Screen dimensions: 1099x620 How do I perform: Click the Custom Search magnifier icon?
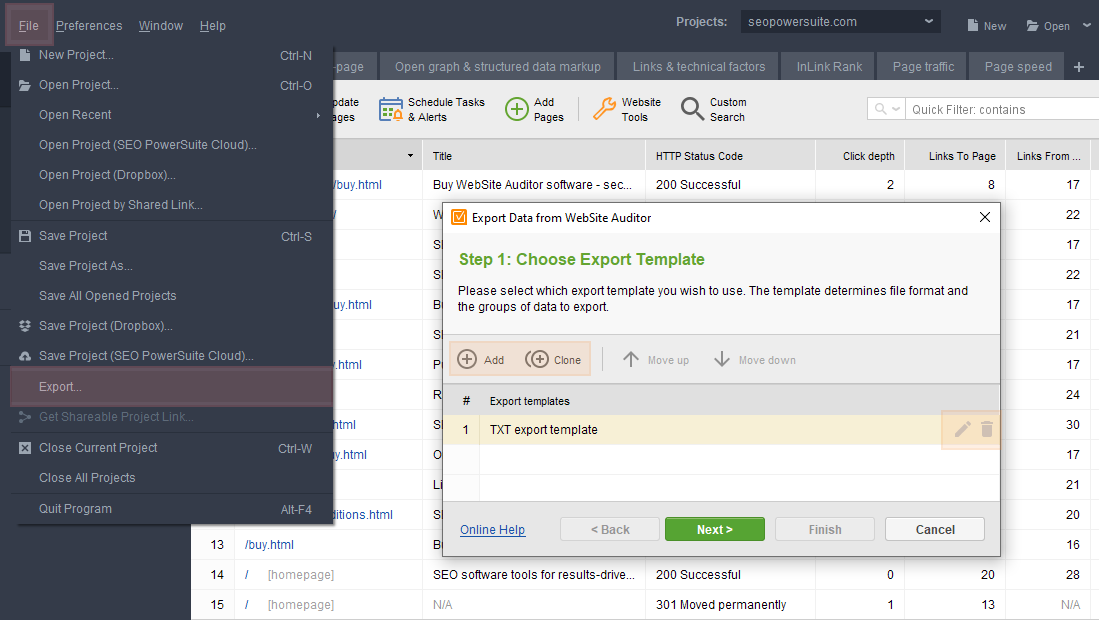click(x=692, y=109)
